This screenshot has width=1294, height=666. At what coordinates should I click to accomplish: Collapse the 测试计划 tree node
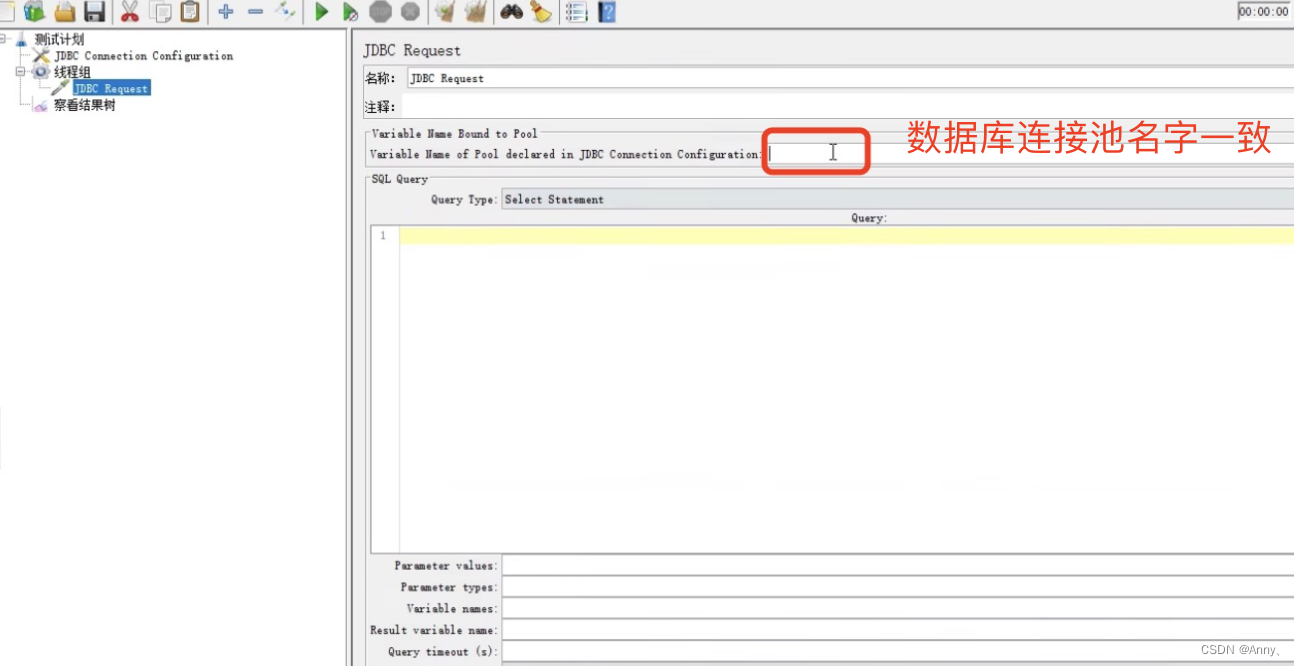tap(4, 40)
